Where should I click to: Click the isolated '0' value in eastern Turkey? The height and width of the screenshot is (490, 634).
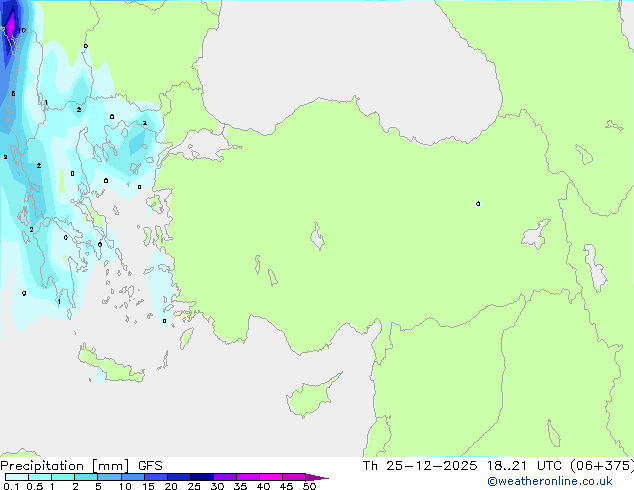click(478, 203)
